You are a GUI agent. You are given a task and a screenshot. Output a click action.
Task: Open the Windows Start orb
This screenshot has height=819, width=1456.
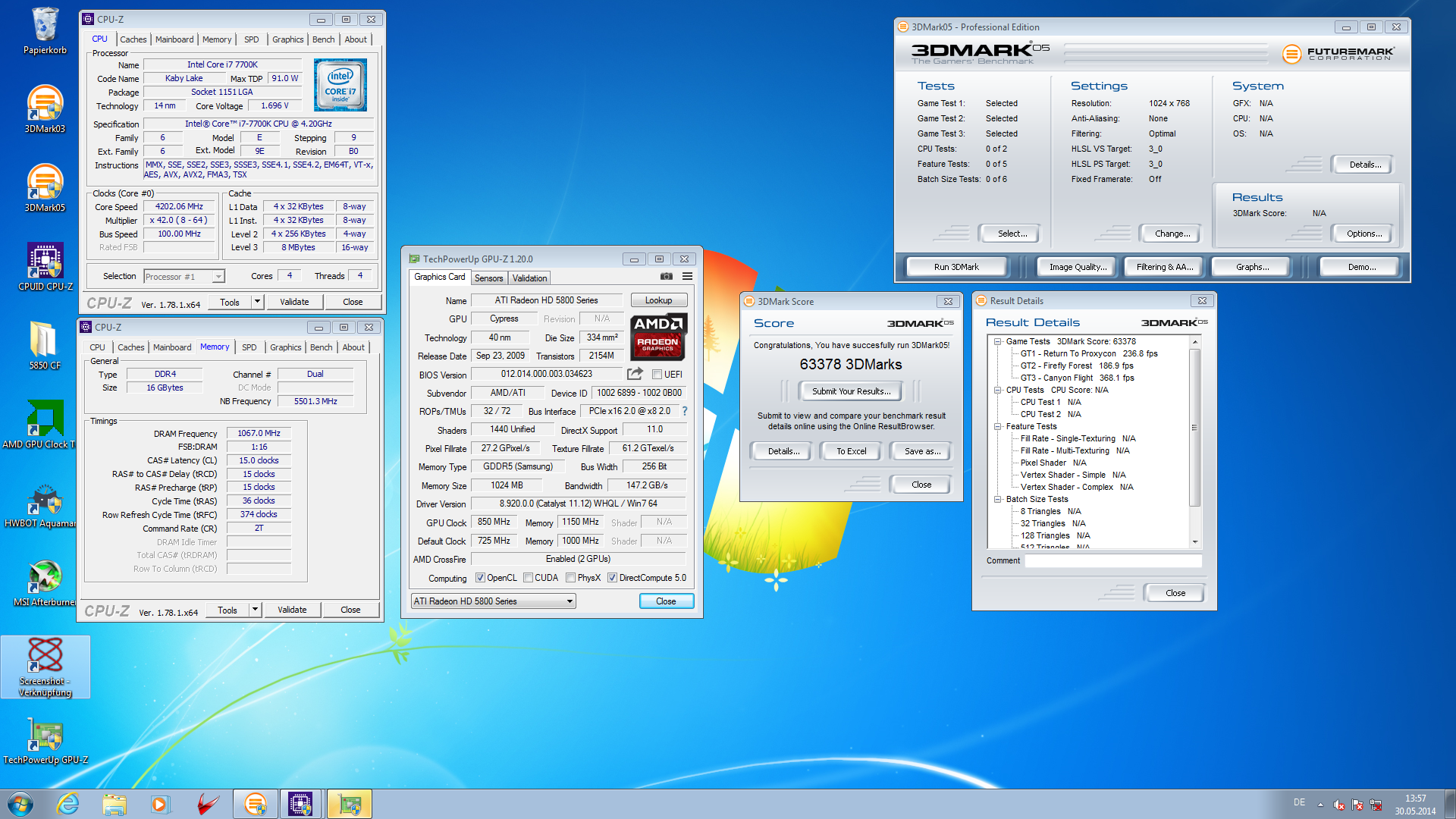[20, 804]
